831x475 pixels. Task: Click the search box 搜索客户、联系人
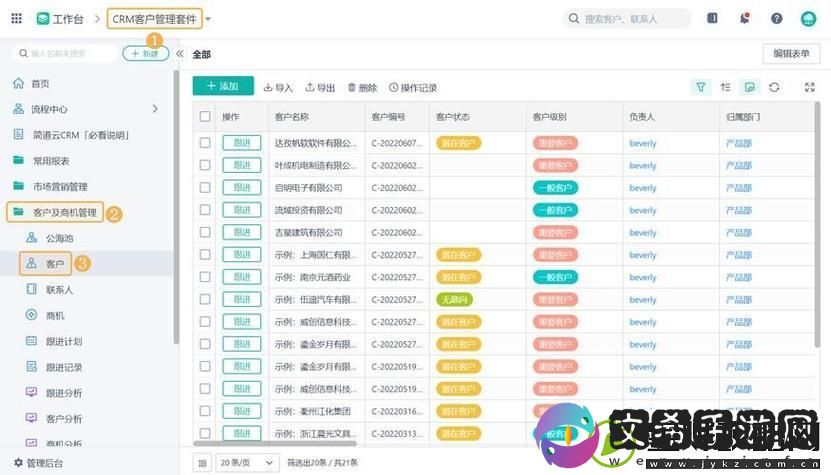(x=627, y=19)
